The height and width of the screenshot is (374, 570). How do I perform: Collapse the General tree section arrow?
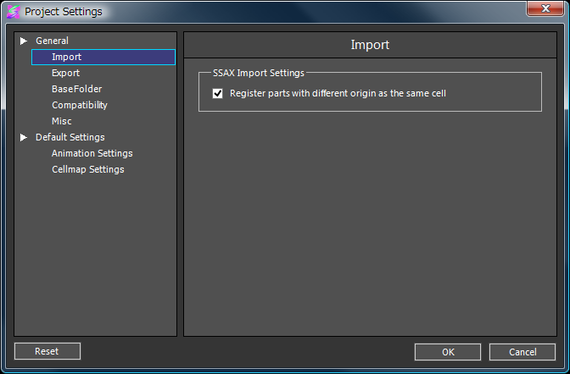(x=24, y=41)
